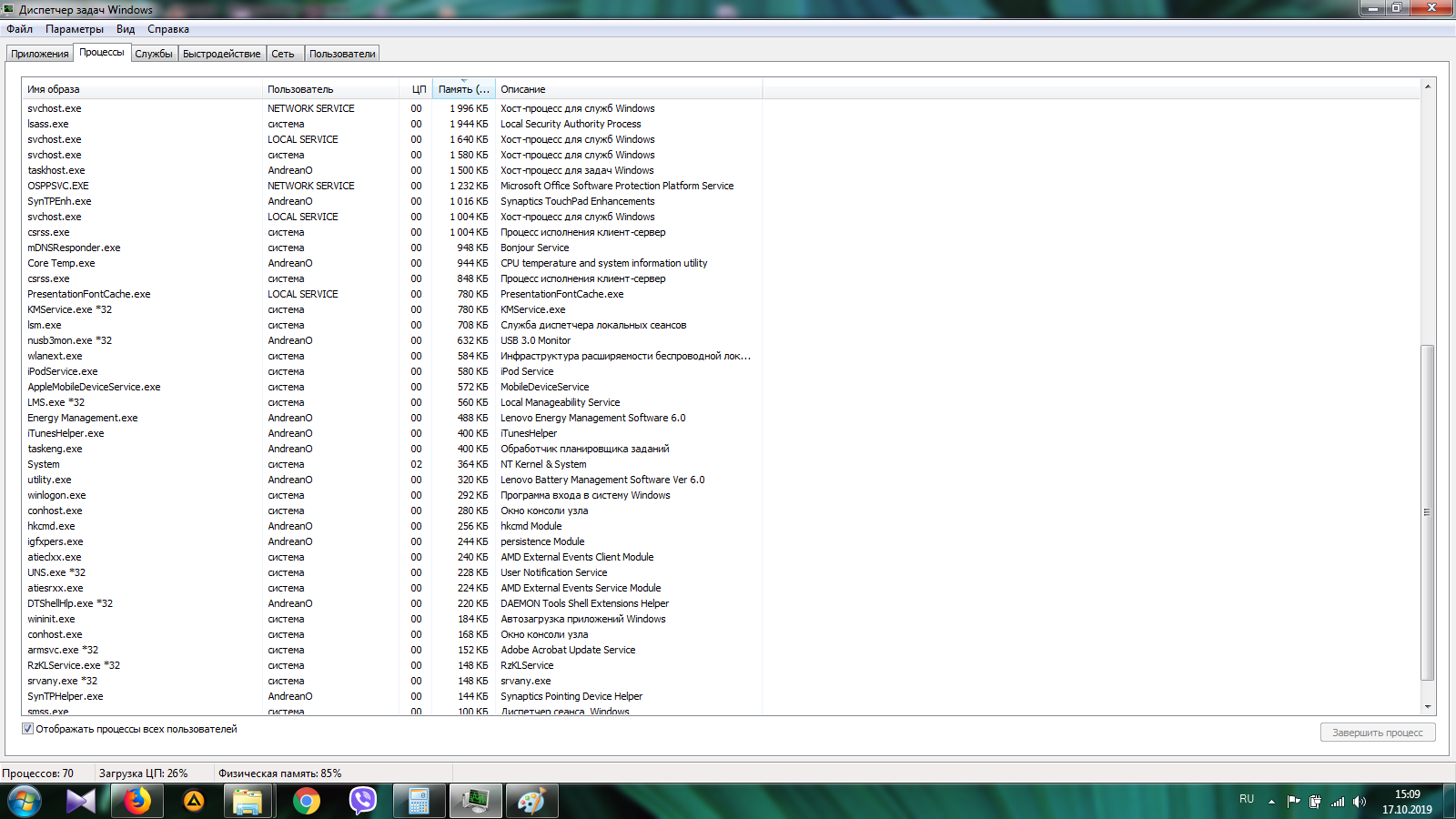Open the Параметры menu
The height and width of the screenshot is (819, 1456).
pos(75,29)
